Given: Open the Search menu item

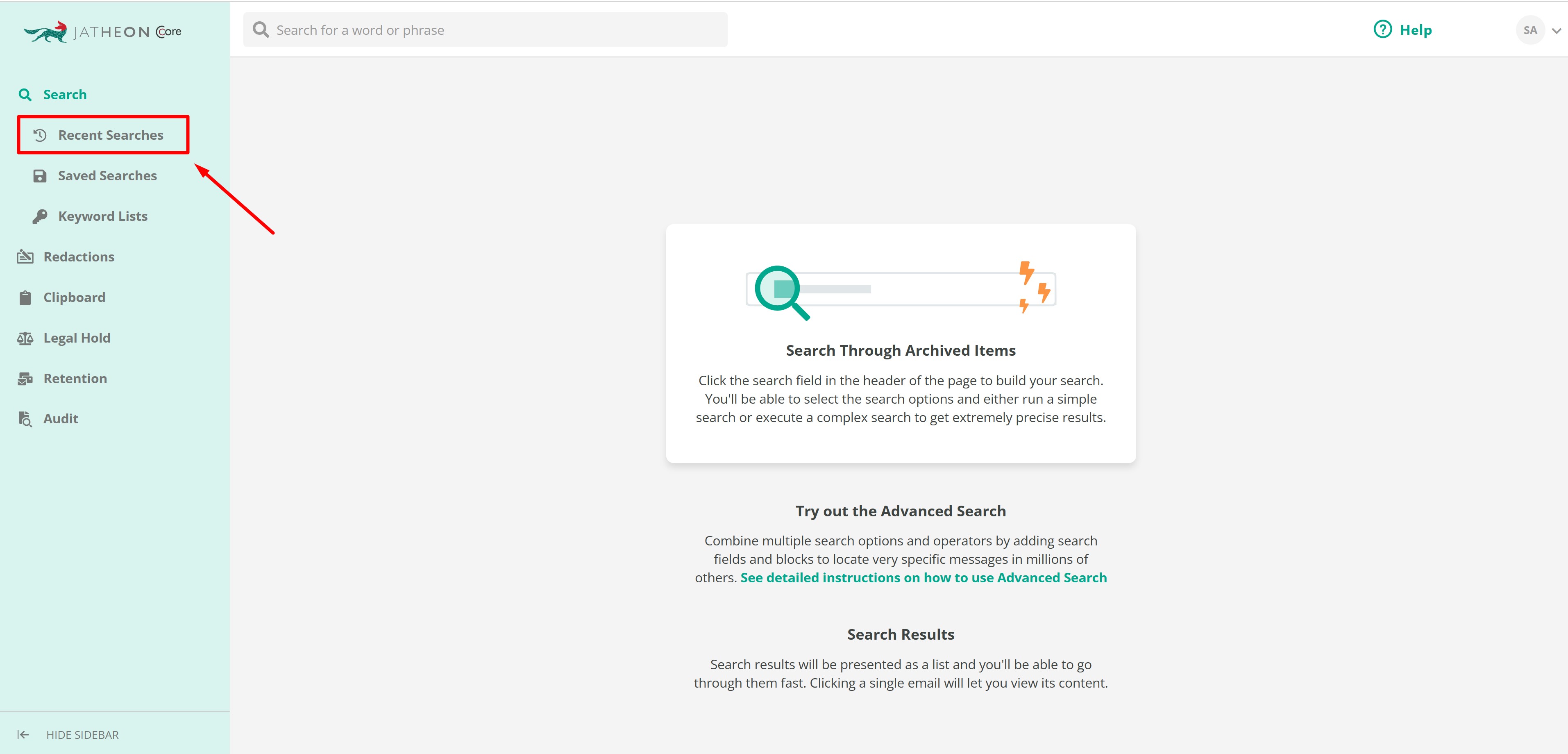Looking at the screenshot, I should tap(65, 94).
